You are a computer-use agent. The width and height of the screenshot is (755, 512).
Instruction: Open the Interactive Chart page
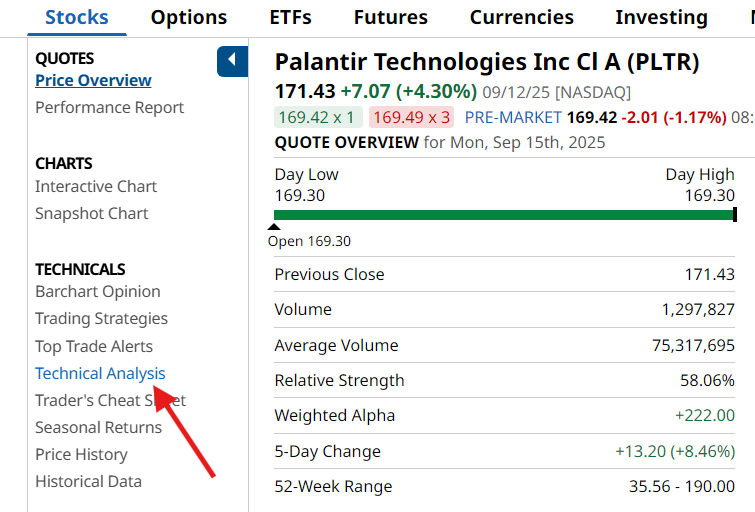(96, 186)
